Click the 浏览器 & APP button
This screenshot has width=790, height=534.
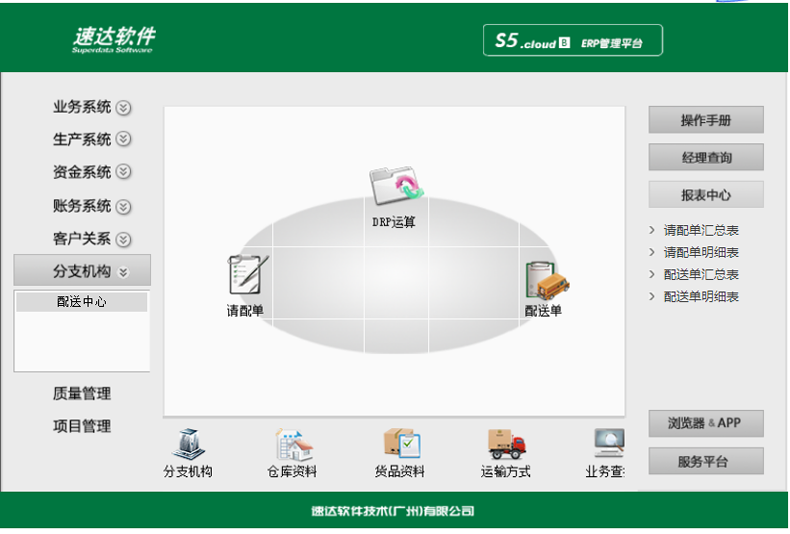click(706, 423)
